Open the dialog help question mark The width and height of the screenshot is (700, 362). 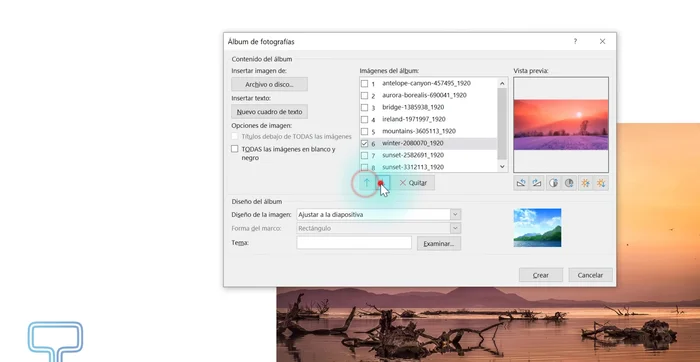tap(575, 42)
